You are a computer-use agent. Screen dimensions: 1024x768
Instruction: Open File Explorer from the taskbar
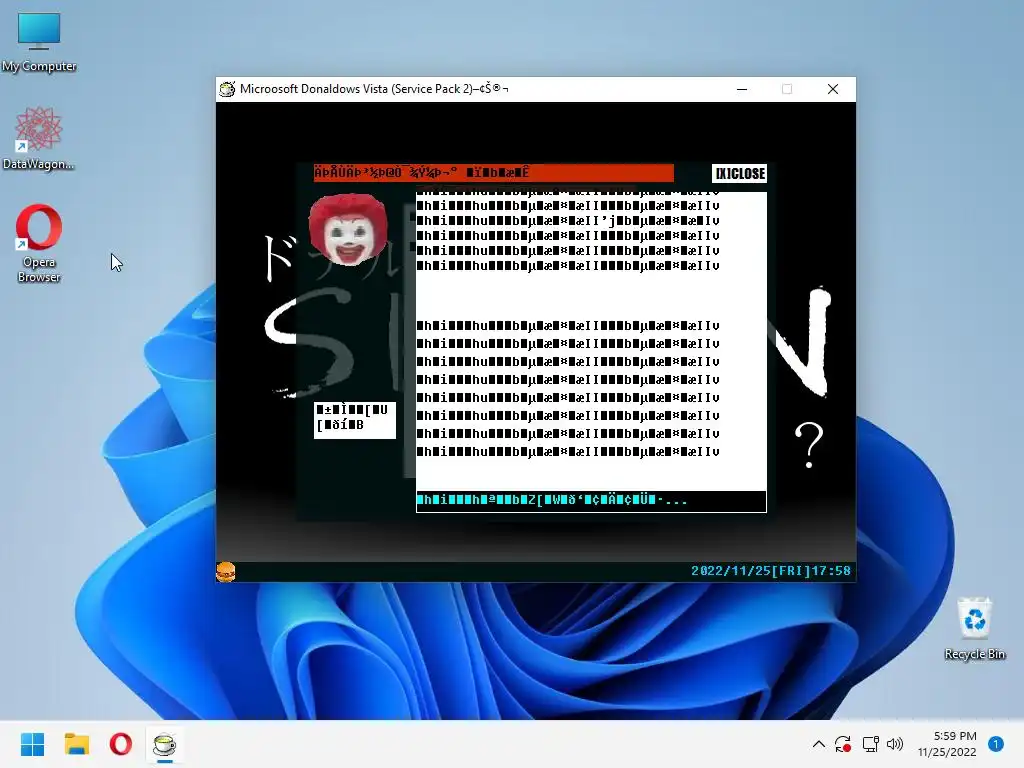(76, 744)
